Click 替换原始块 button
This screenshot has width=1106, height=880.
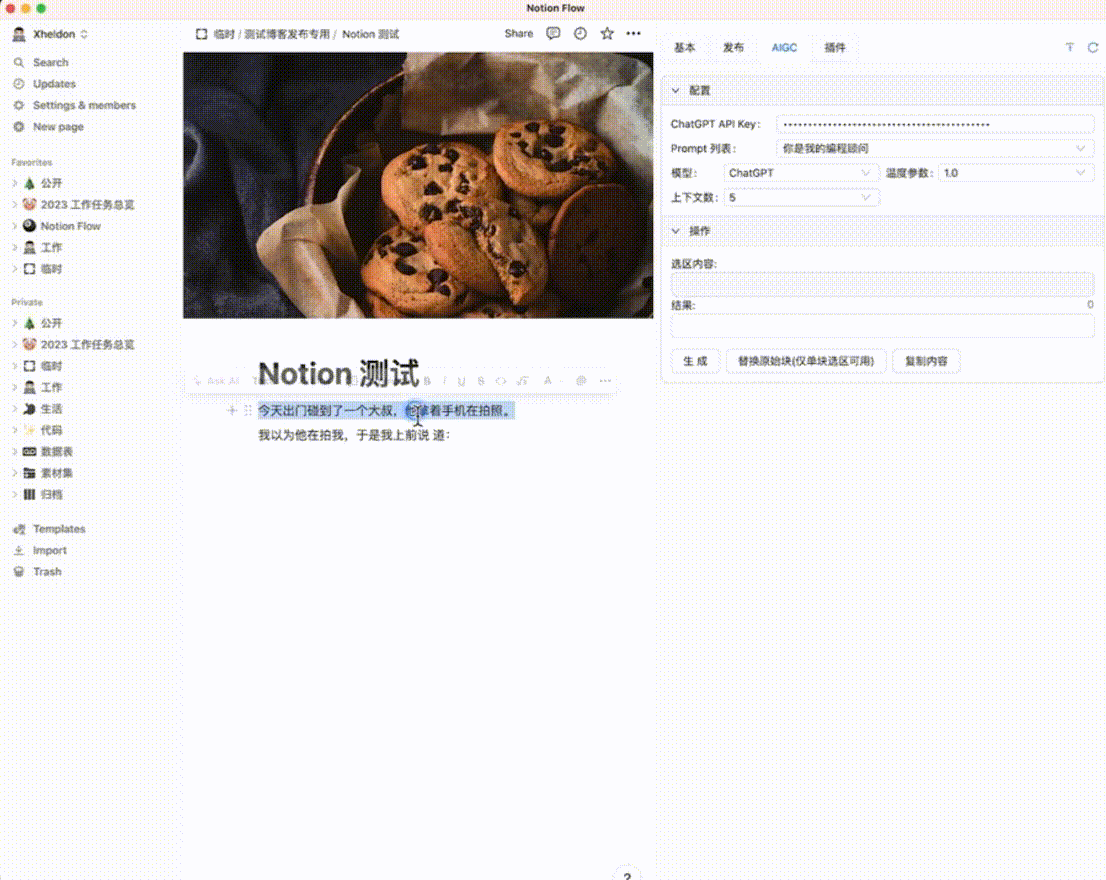pyautogui.click(x=806, y=361)
